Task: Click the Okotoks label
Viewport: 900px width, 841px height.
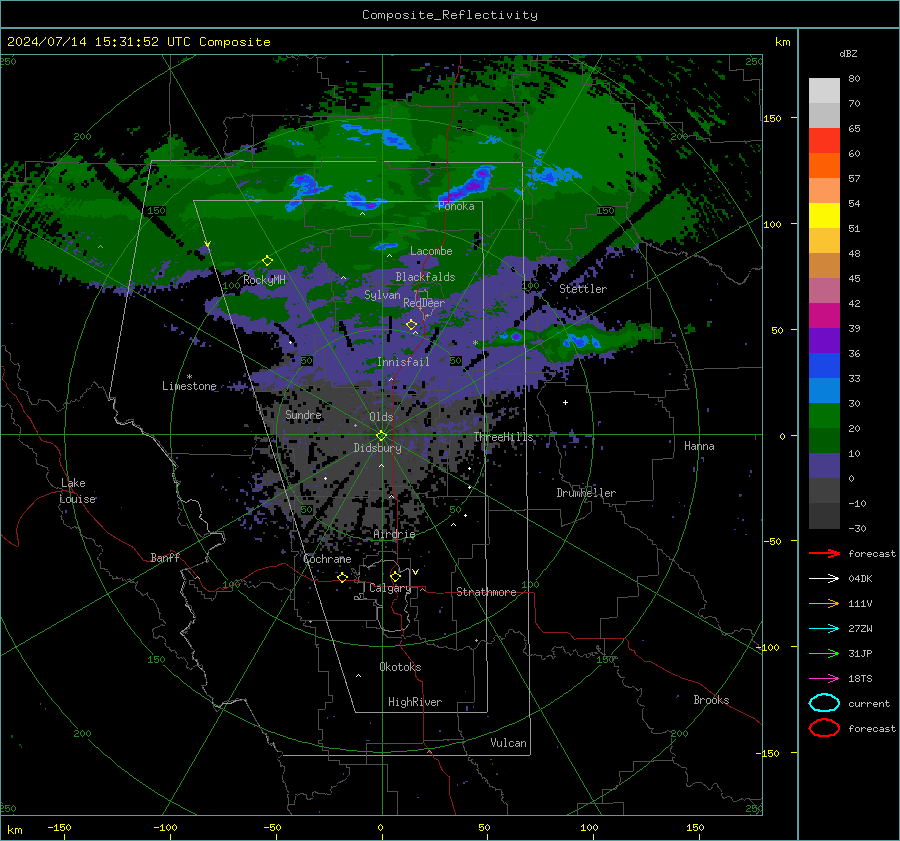Action: (400, 667)
